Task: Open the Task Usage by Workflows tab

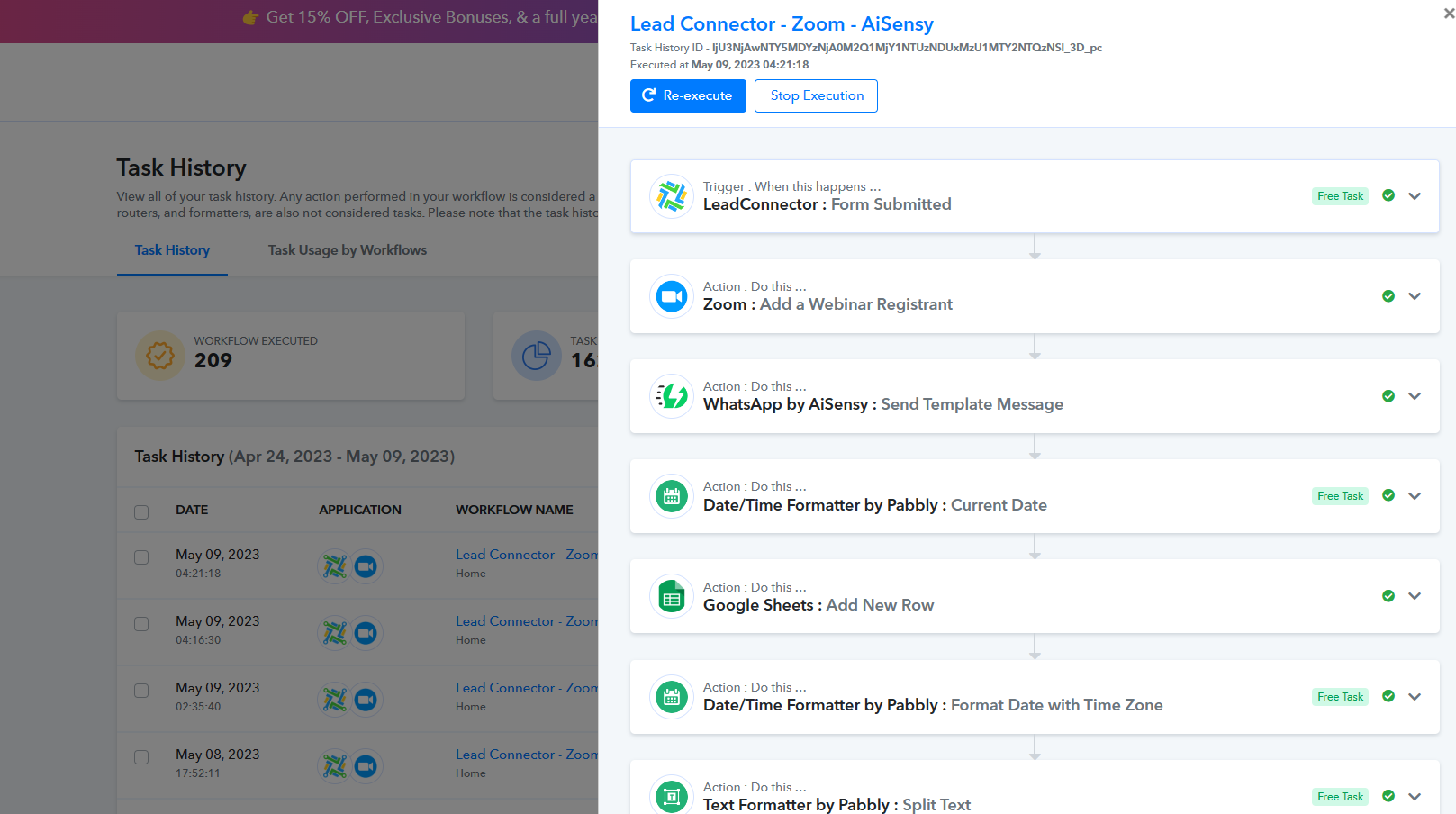Action: tap(348, 250)
